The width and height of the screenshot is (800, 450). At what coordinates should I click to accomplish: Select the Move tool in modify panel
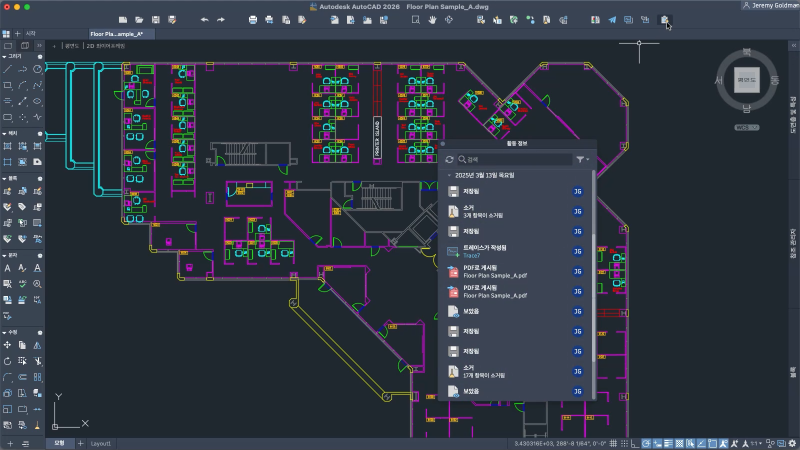tap(7, 345)
